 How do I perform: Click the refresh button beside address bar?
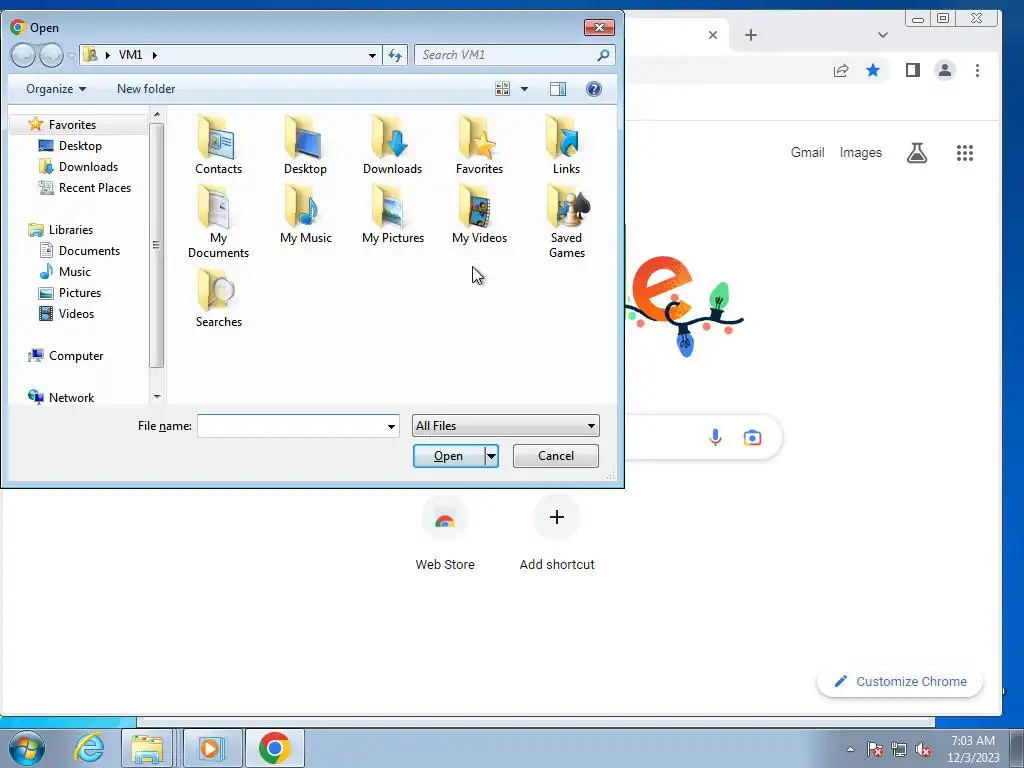point(395,55)
